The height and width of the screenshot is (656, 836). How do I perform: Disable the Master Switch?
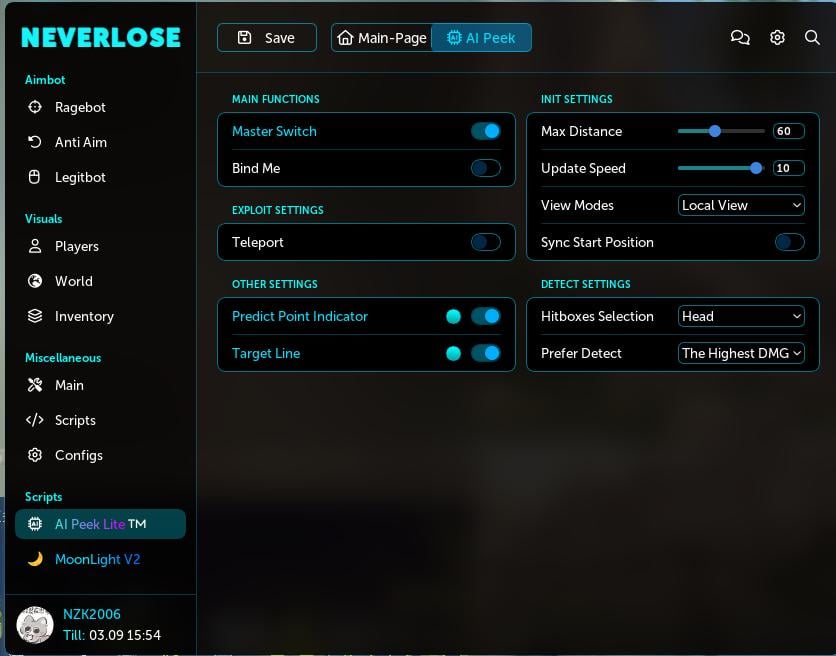[x=485, y=131]
